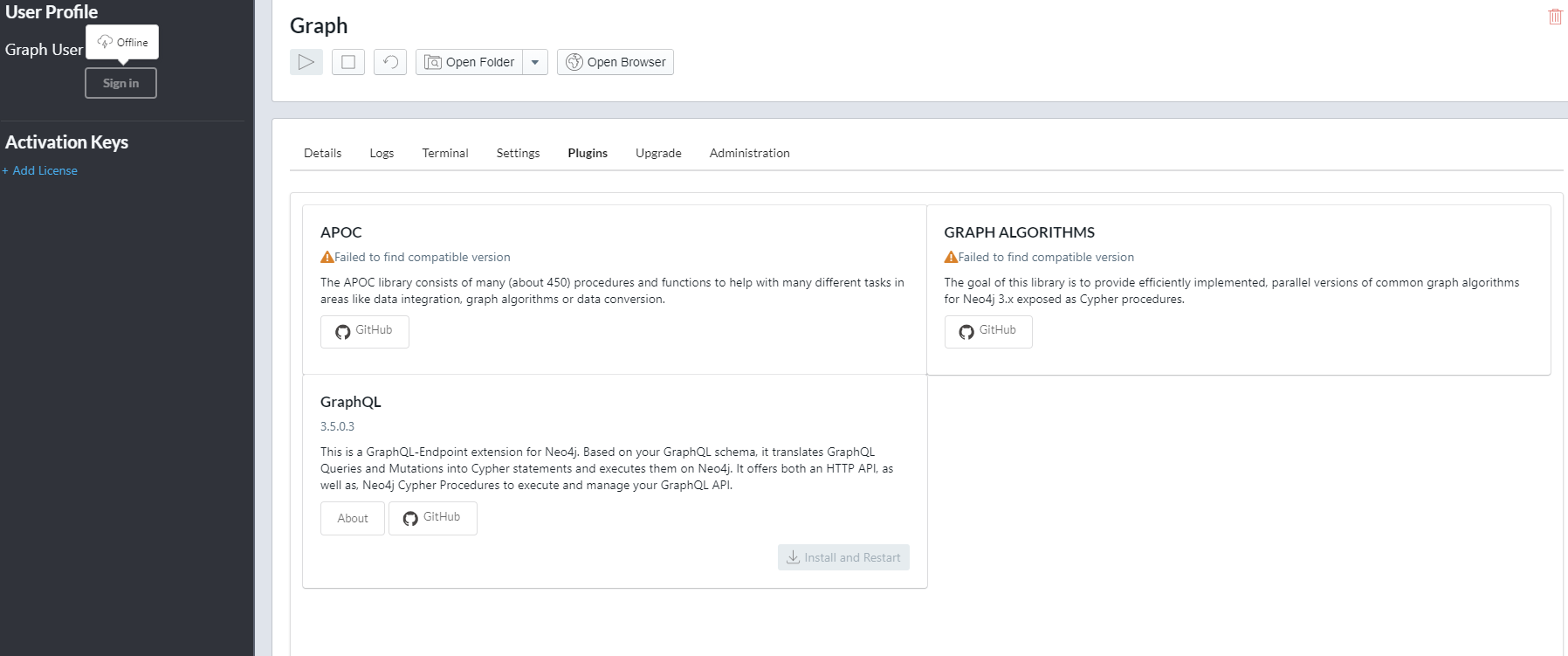1568x656 pixels.
Task: Click Add License link
Action: click(x=40, y=170)
